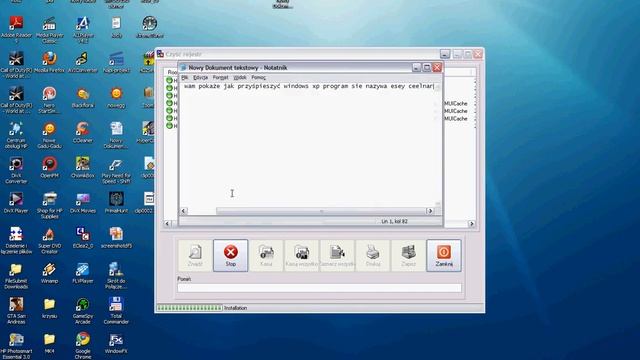The width and height of the screenshot is (640, 360).
Task: Open GTA San Andreas desktop icon
Action: click(16, 311)
